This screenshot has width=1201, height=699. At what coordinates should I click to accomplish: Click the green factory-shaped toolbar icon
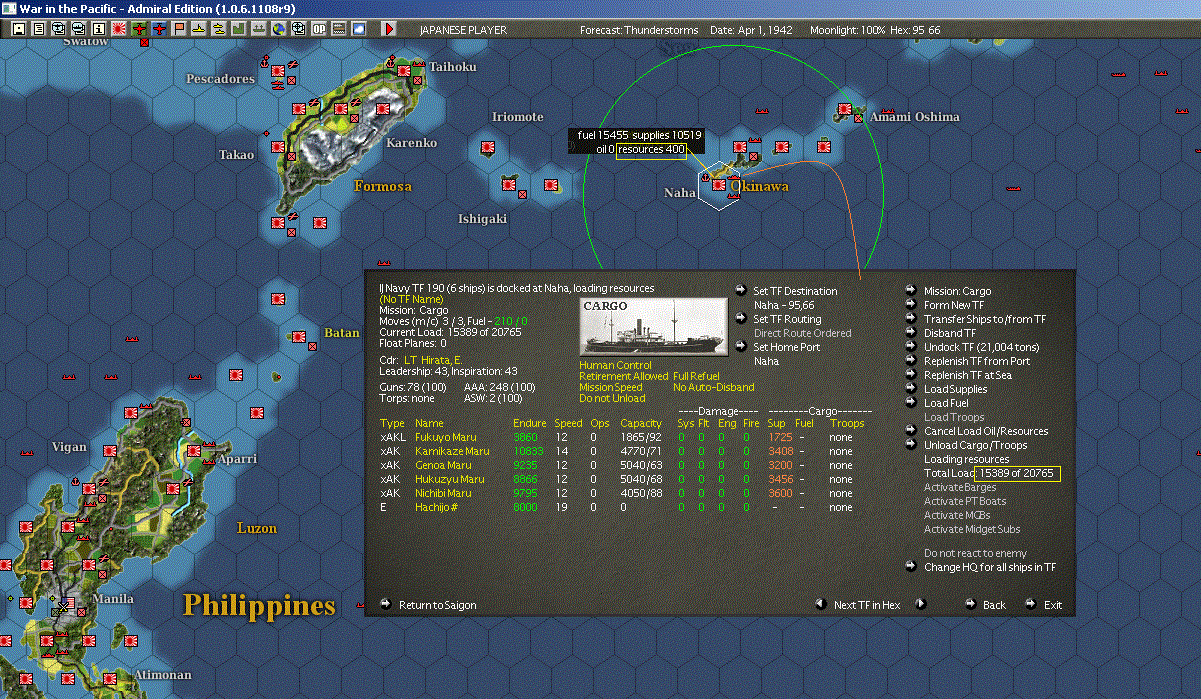238,29
